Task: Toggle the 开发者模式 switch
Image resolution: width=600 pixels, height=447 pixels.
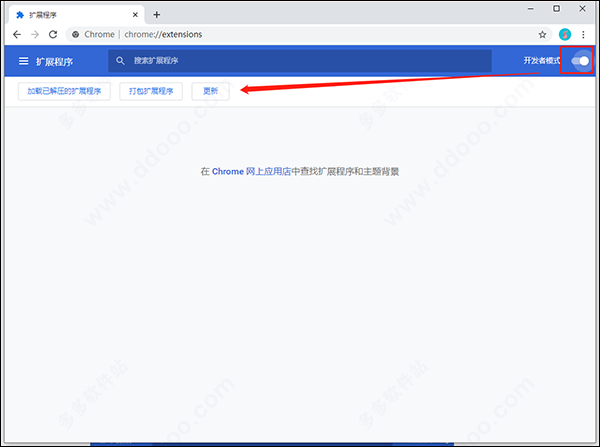Action: click(x=580, y=60)
